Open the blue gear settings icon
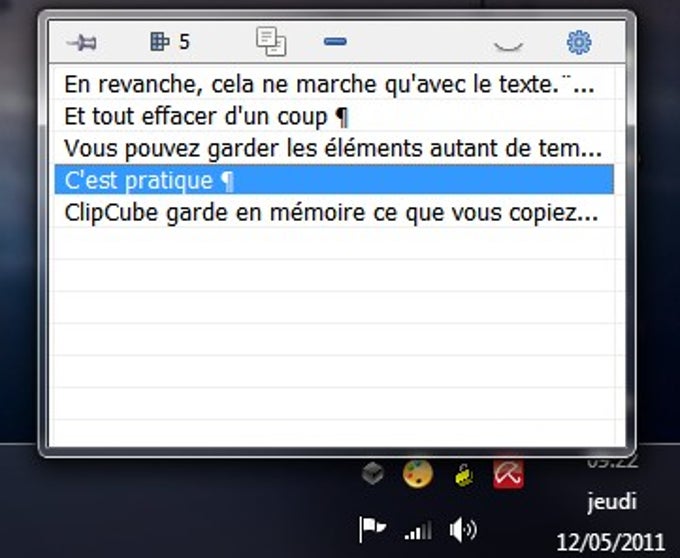The image size is (680, 558). (579, 42)
